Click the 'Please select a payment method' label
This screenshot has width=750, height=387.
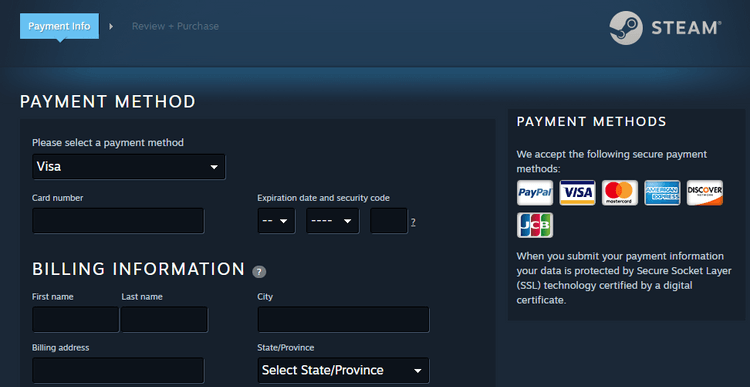(x=108, y=143)
